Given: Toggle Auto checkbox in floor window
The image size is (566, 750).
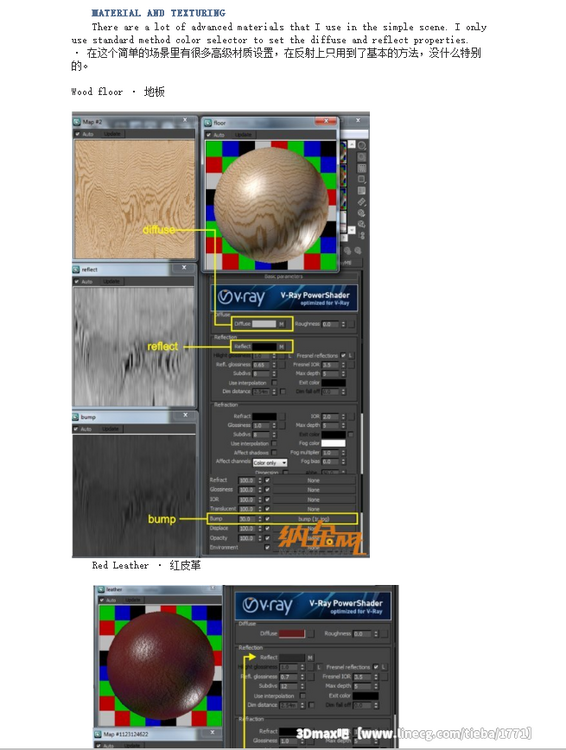Looking at the screenshot, I should coord(209,135).
